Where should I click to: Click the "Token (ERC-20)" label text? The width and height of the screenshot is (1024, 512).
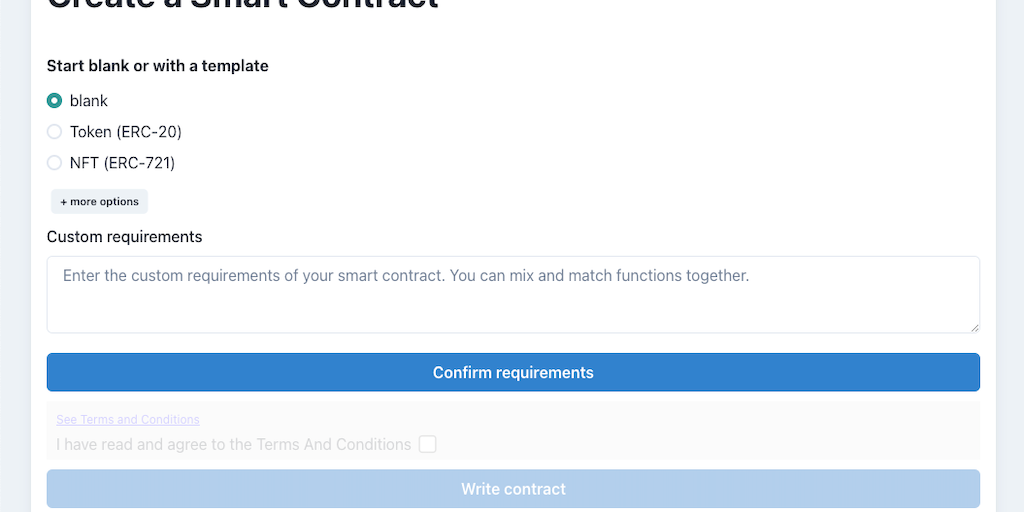(x=126, y=132)
